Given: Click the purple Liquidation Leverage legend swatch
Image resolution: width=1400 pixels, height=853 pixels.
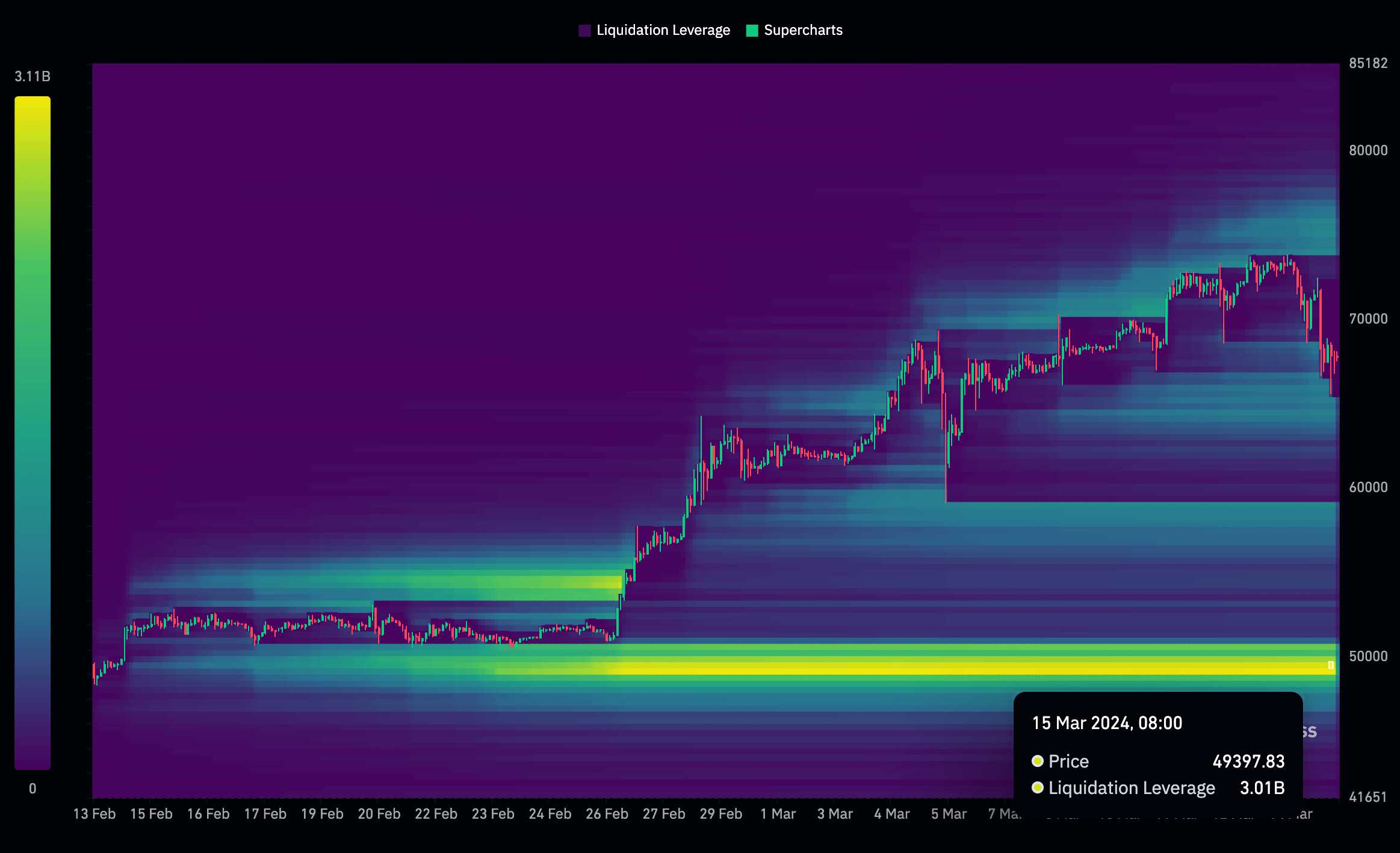Looking at the screenshot, I should click(x=584, y=31).
